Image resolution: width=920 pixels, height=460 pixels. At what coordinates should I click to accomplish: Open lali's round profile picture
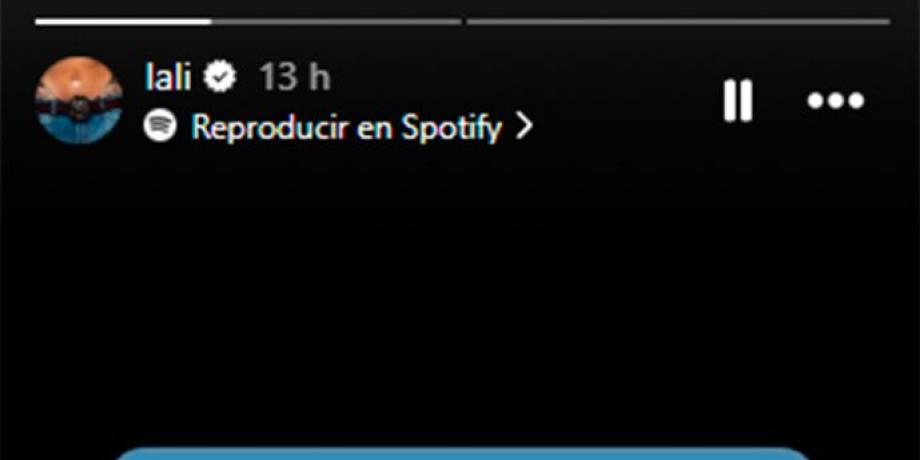(79, 100)
